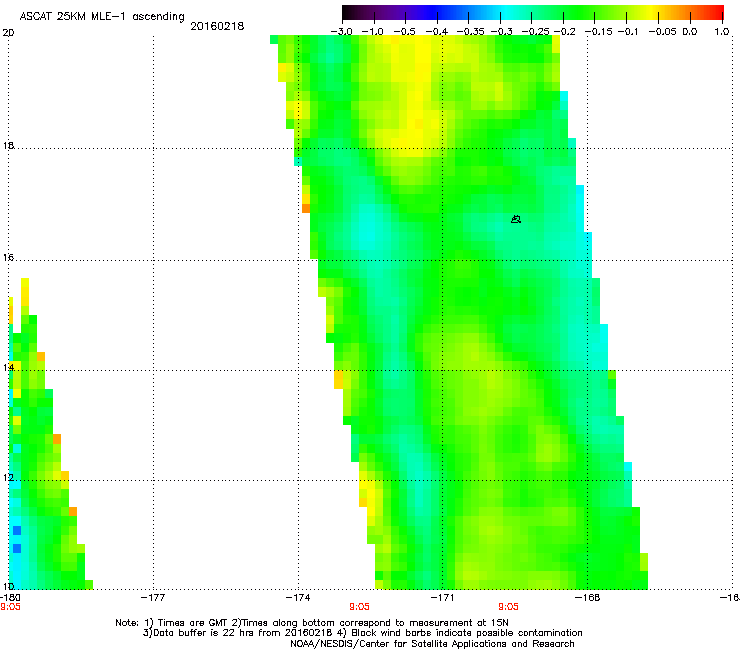This screenshot has width=740, height=650.
Task: Click the -0.5 color scale label
Action: 404,32
